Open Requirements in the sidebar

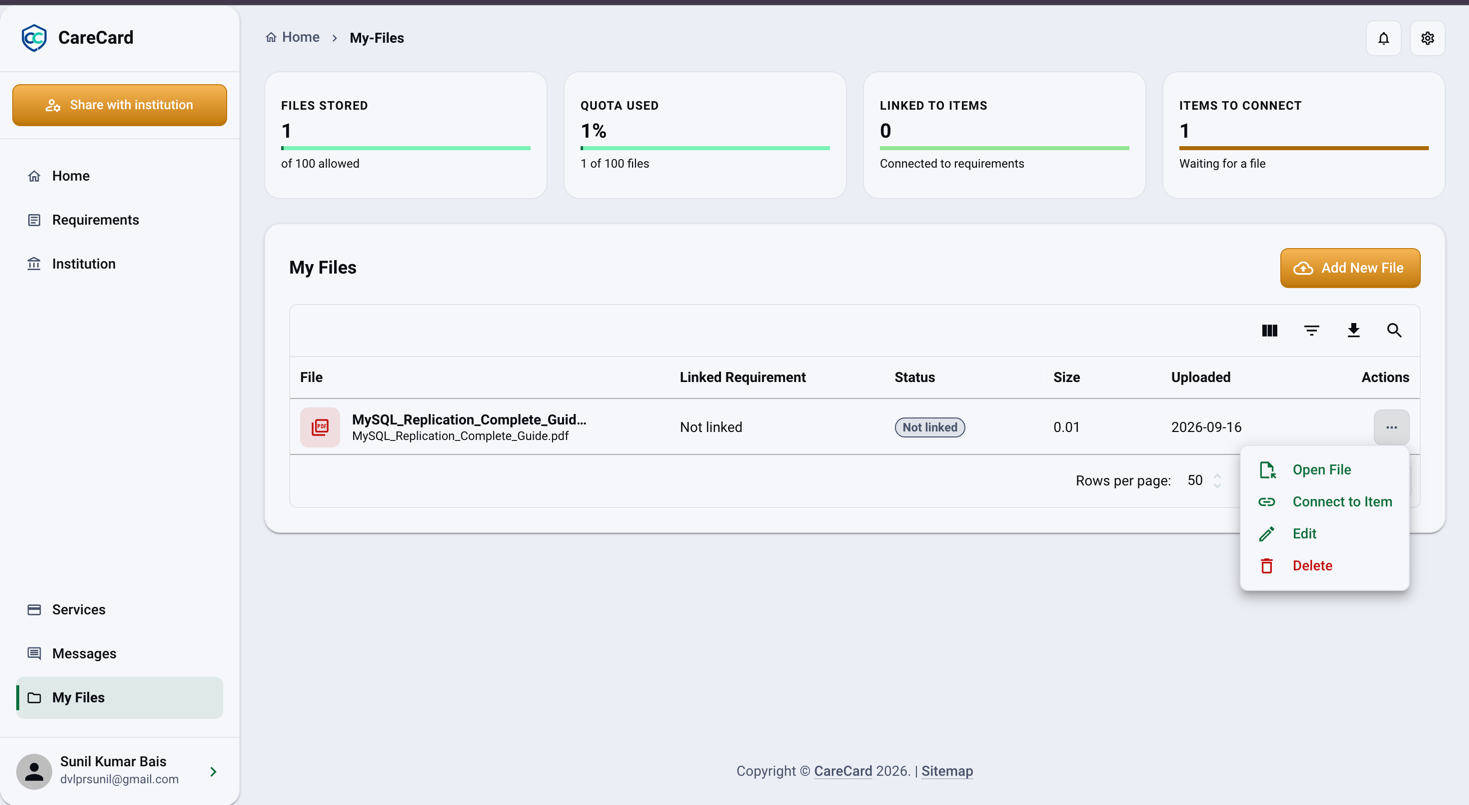pos(120,220)
